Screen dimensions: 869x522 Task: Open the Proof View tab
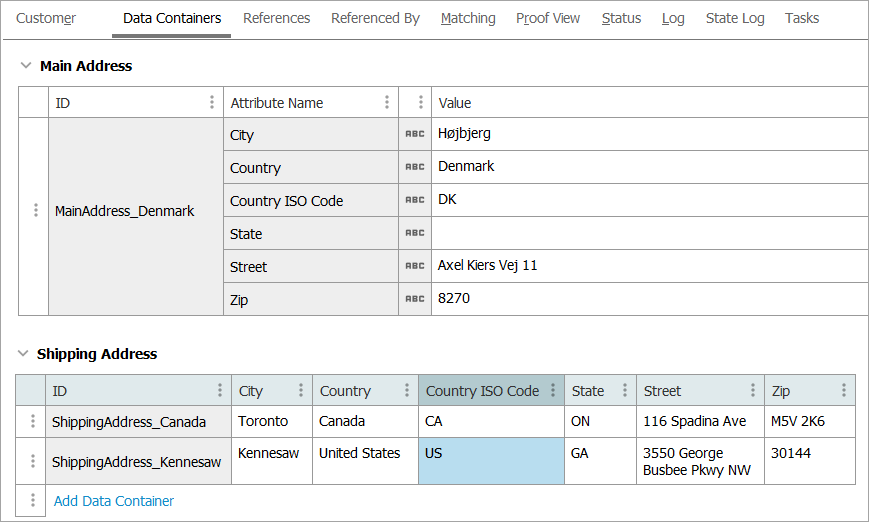[548, 18]
